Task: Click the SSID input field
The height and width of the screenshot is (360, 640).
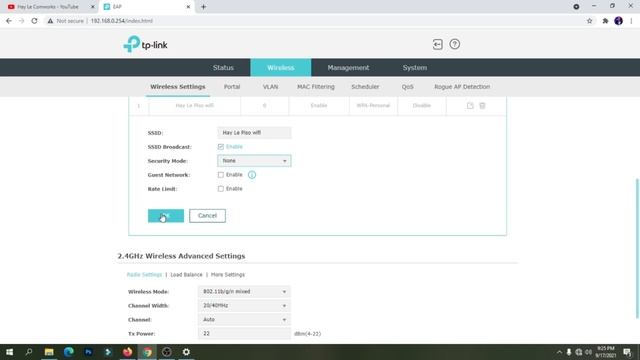Action: (x=254, y=133)
